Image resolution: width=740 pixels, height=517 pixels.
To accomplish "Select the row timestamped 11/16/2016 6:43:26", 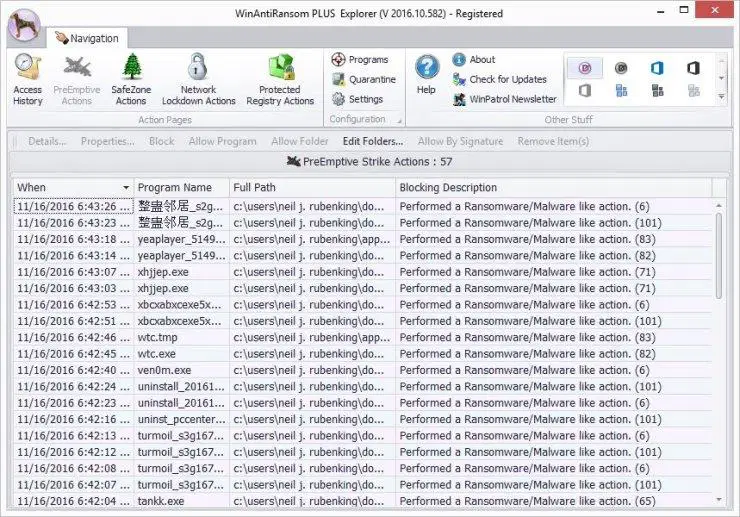I will coord(362,206).
